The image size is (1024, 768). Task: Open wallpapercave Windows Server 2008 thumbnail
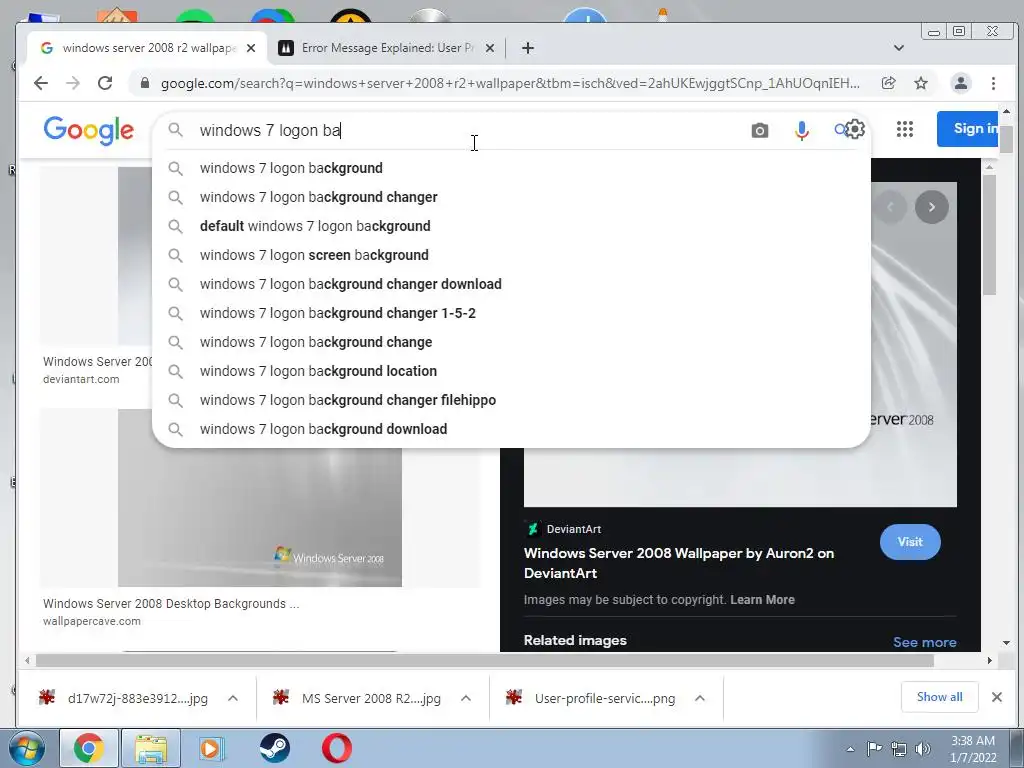pyautogui.click(x=260, y=498)
